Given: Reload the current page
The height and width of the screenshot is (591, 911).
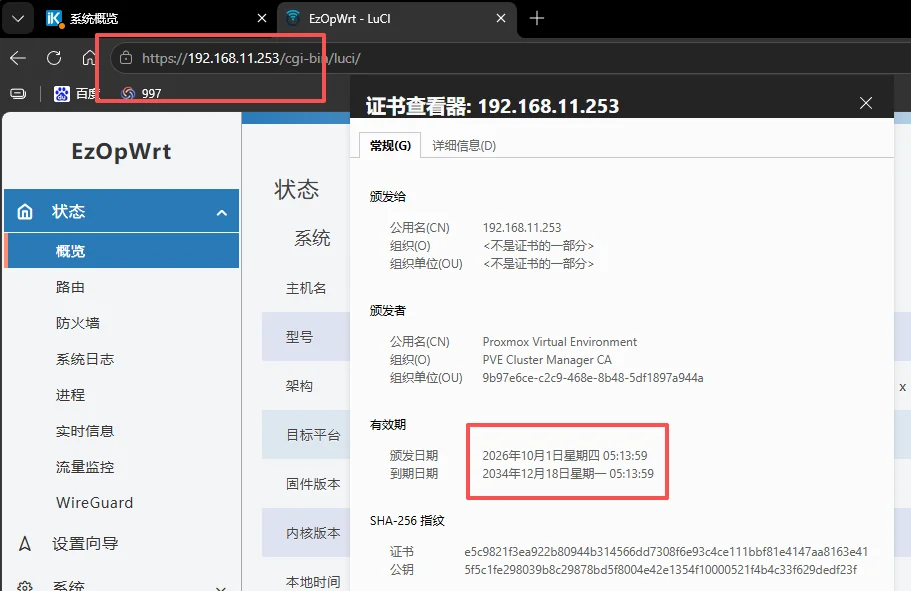Looking at the screenshot, I should [54, 58].
